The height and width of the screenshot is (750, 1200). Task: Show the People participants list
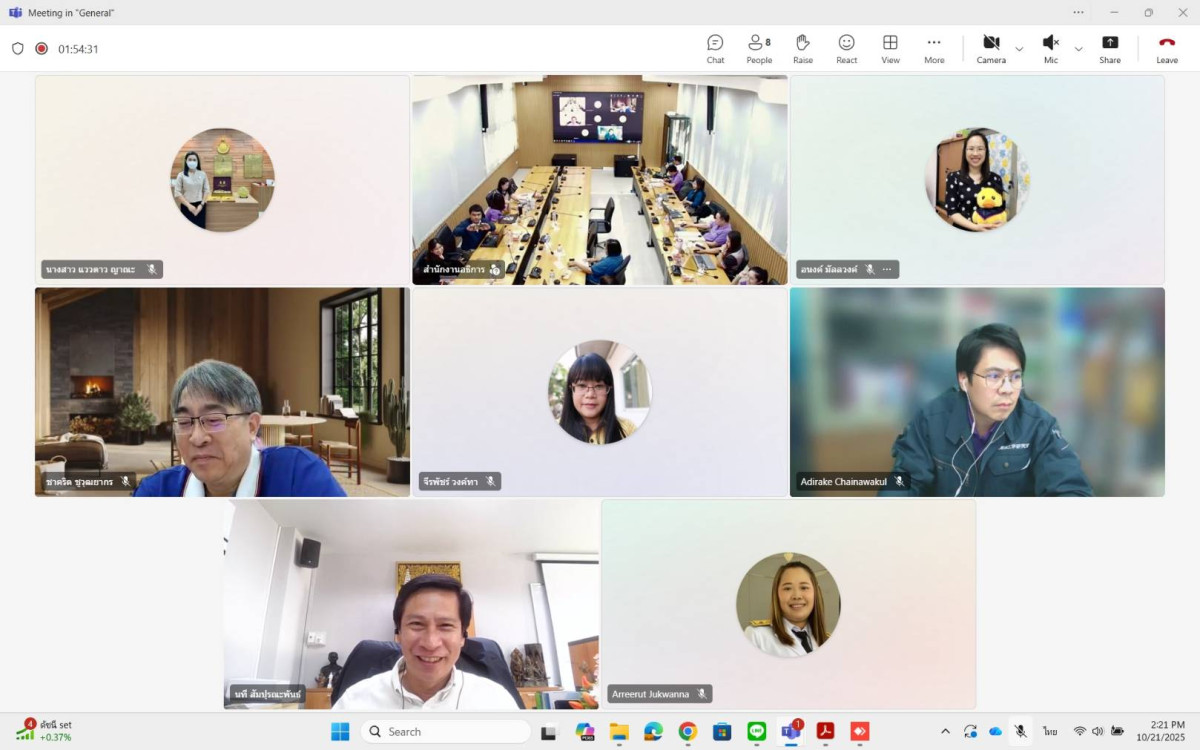pos(759,48)
